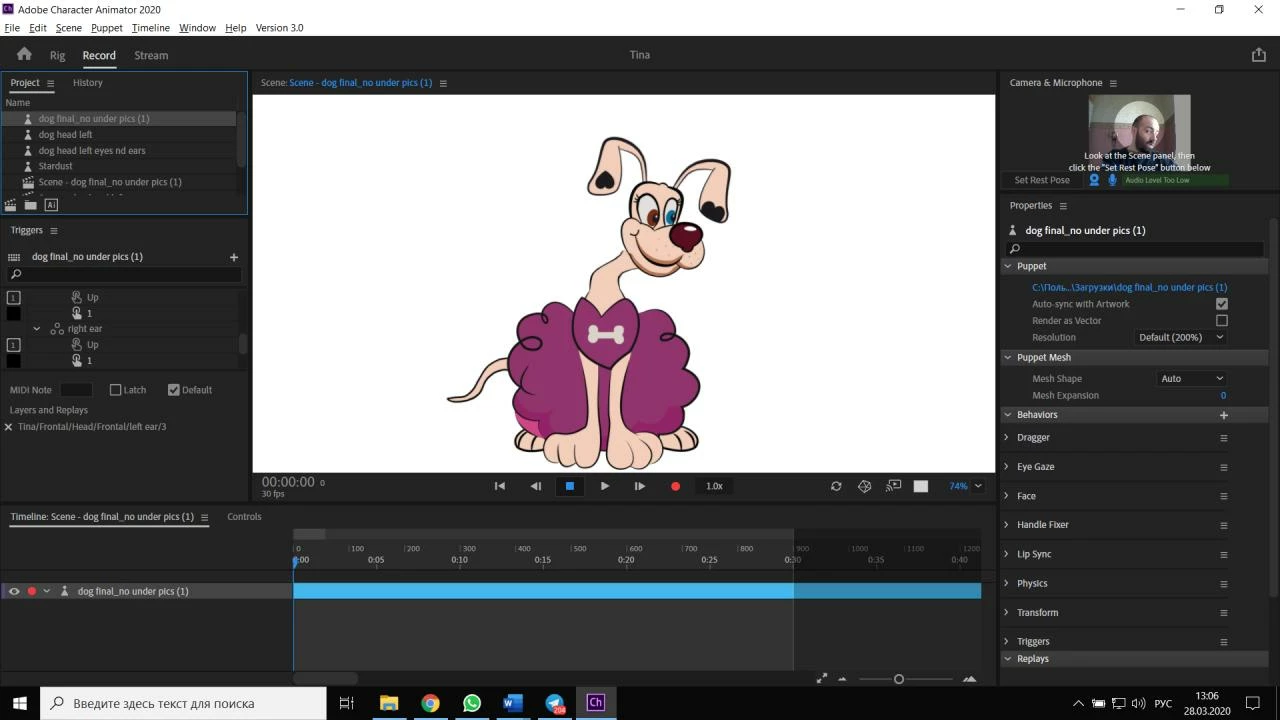Toggle the camera input on/off
Screen dimensions: 1280x720
(x=1094, y=180)
